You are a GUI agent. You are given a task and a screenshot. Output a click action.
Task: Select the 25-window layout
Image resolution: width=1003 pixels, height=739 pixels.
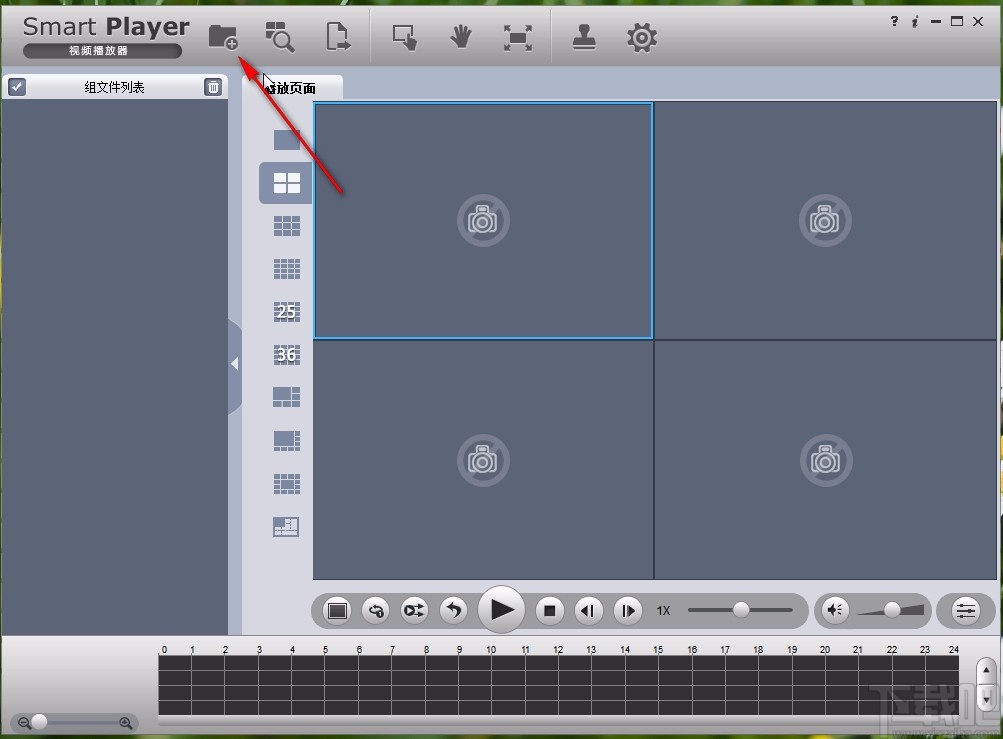287,312
